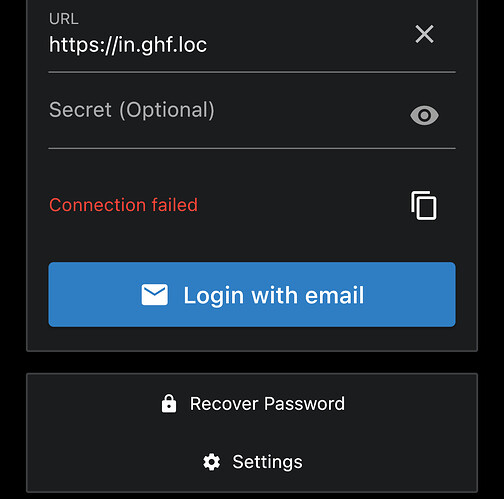Click the envelope icon on the login button

(x=154, y=295)
